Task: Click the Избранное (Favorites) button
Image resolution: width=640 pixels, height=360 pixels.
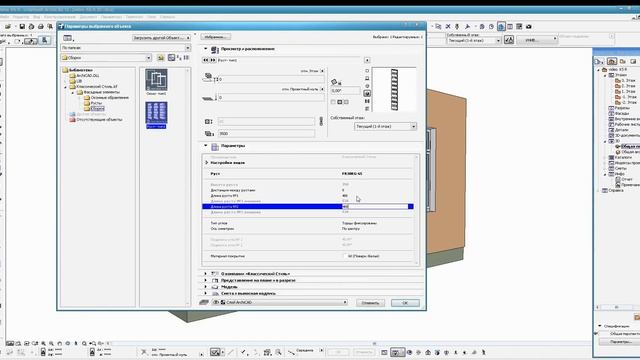Action: pos(216,37)
